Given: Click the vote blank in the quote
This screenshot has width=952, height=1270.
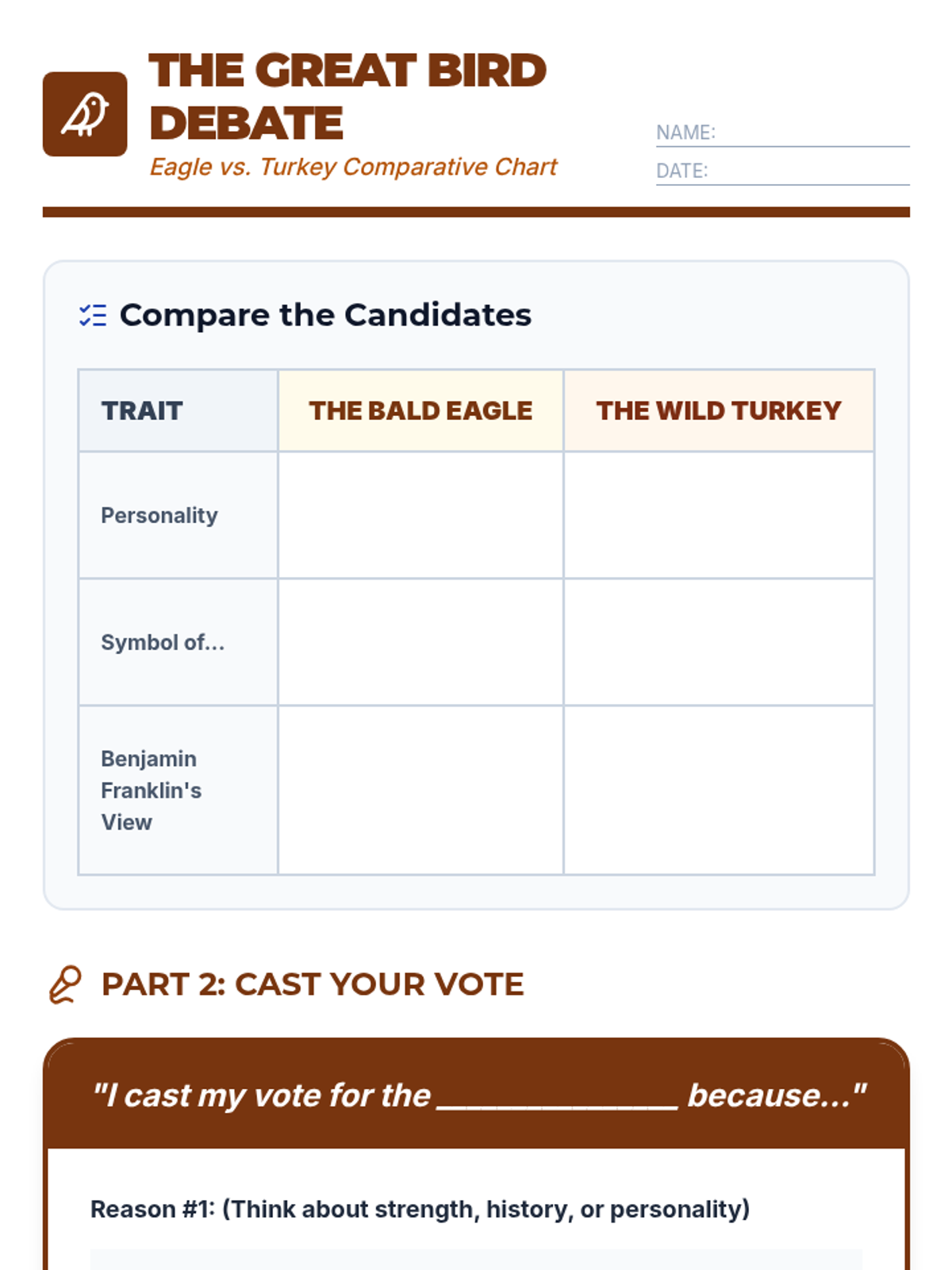Looking at the screenshot, I should 558,1097.
